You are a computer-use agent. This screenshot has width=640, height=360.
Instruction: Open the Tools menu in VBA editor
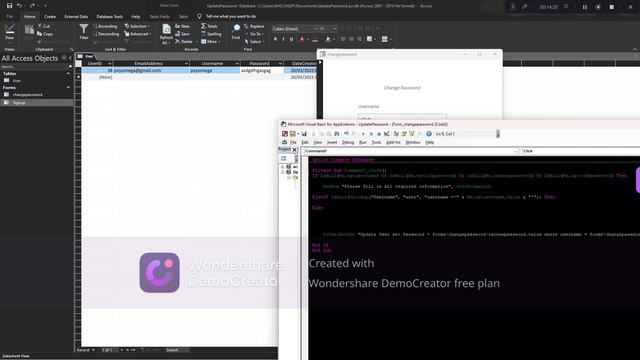tap(376, 142)
